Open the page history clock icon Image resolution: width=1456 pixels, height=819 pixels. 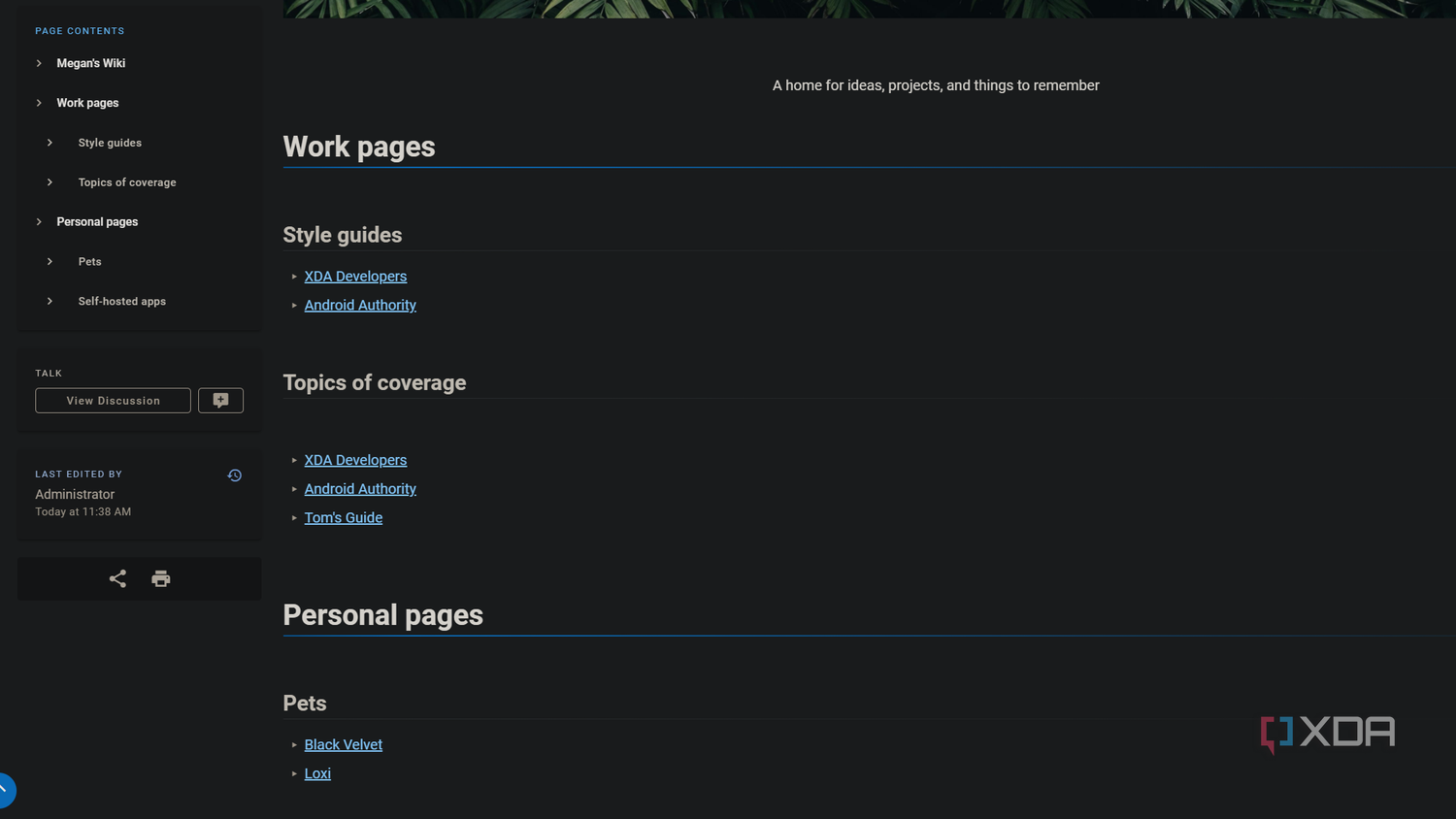235,475
